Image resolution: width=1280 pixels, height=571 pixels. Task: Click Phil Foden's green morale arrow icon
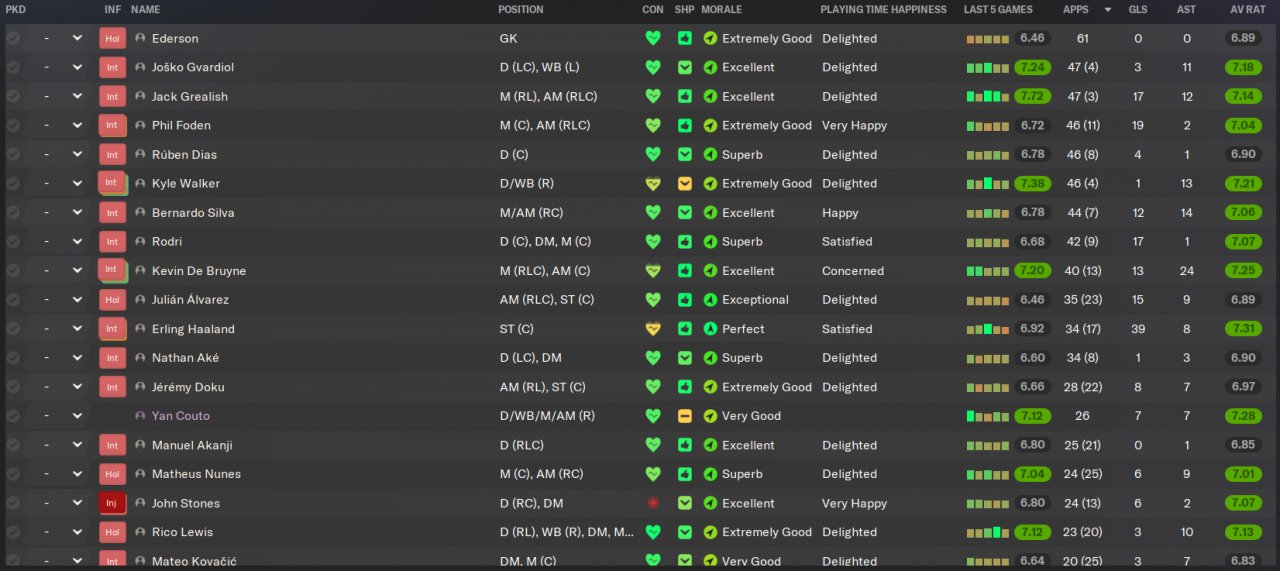pyautogui.click(x=710, y=126)
